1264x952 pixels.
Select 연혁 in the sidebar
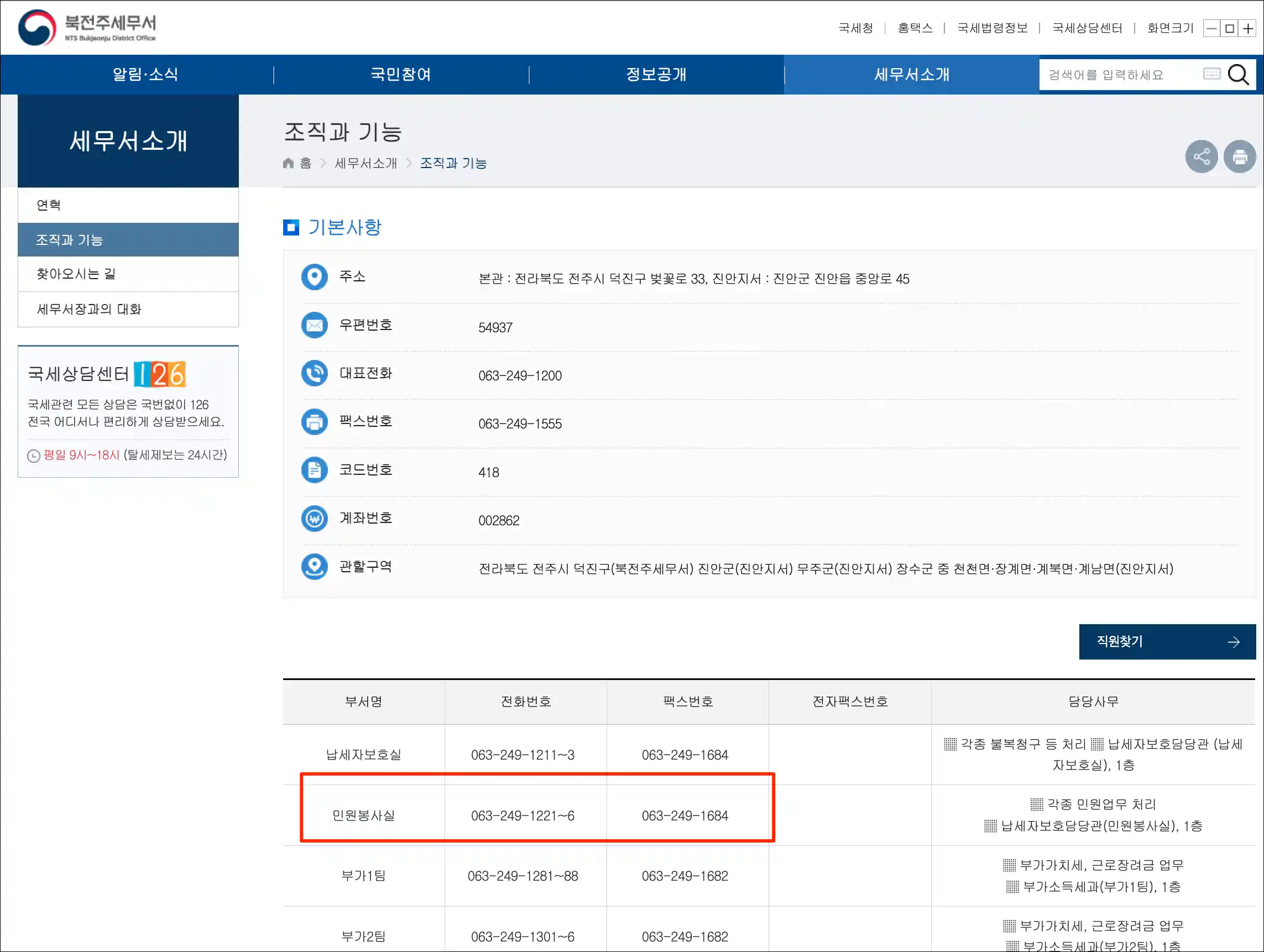point(128,205)
